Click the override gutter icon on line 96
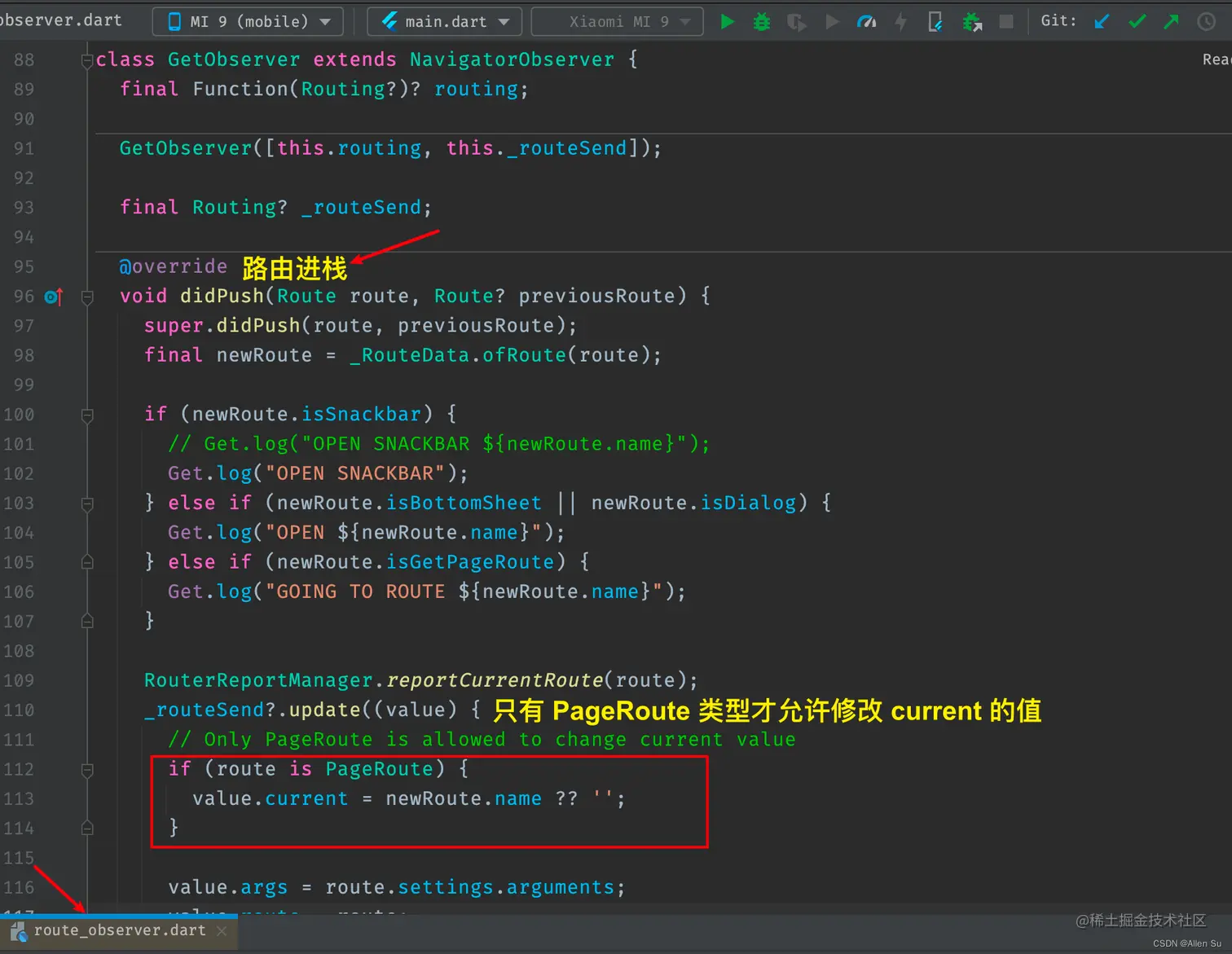The image size is (1232, 954). click(x=53, y=297)
